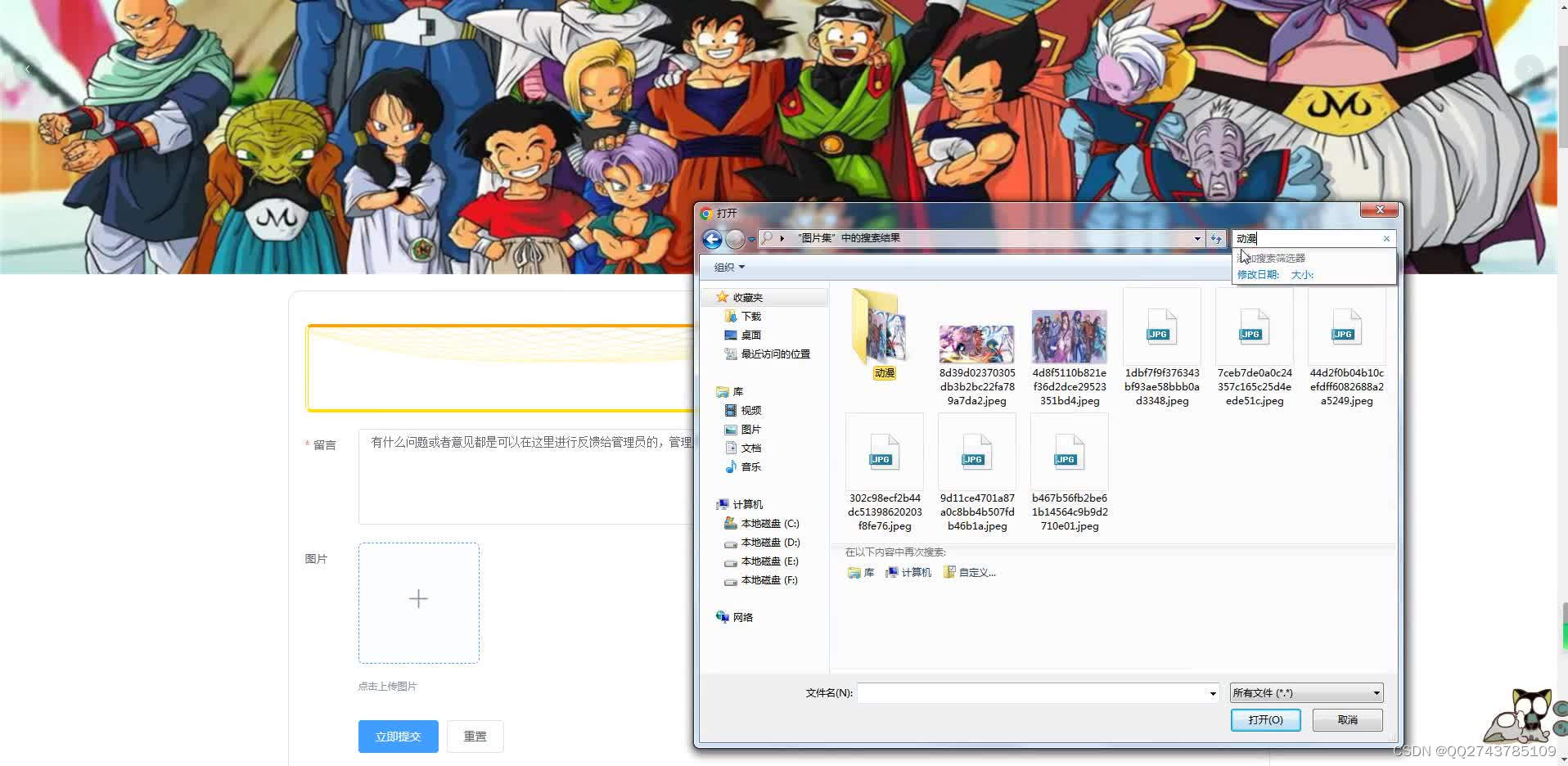Viewport: 1568px width, 766px height.
Task: Click the Back arrow in the Open dialog
Action: (x=712, y=239)
